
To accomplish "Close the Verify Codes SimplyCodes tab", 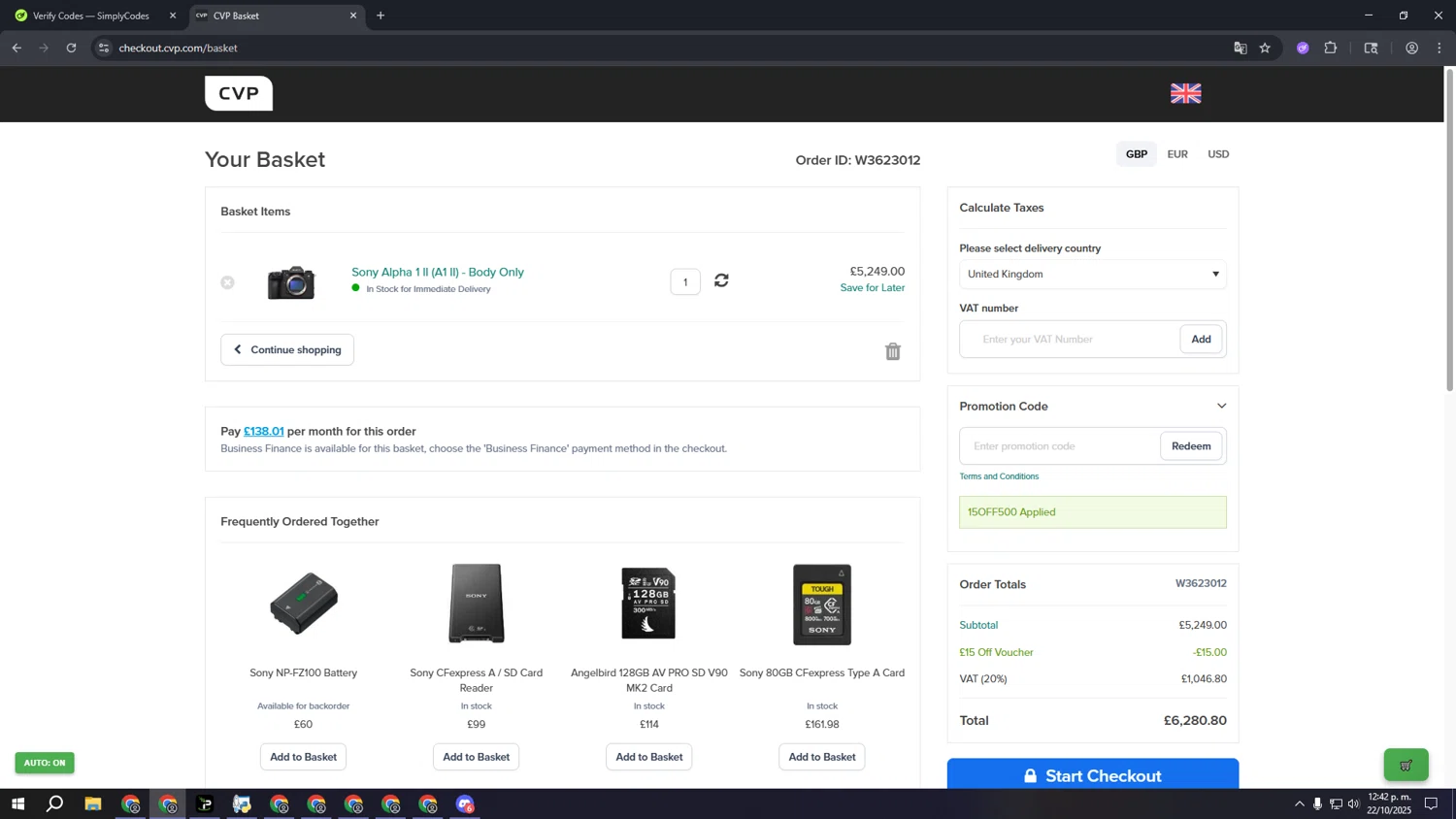I will (x=173, y=16).
